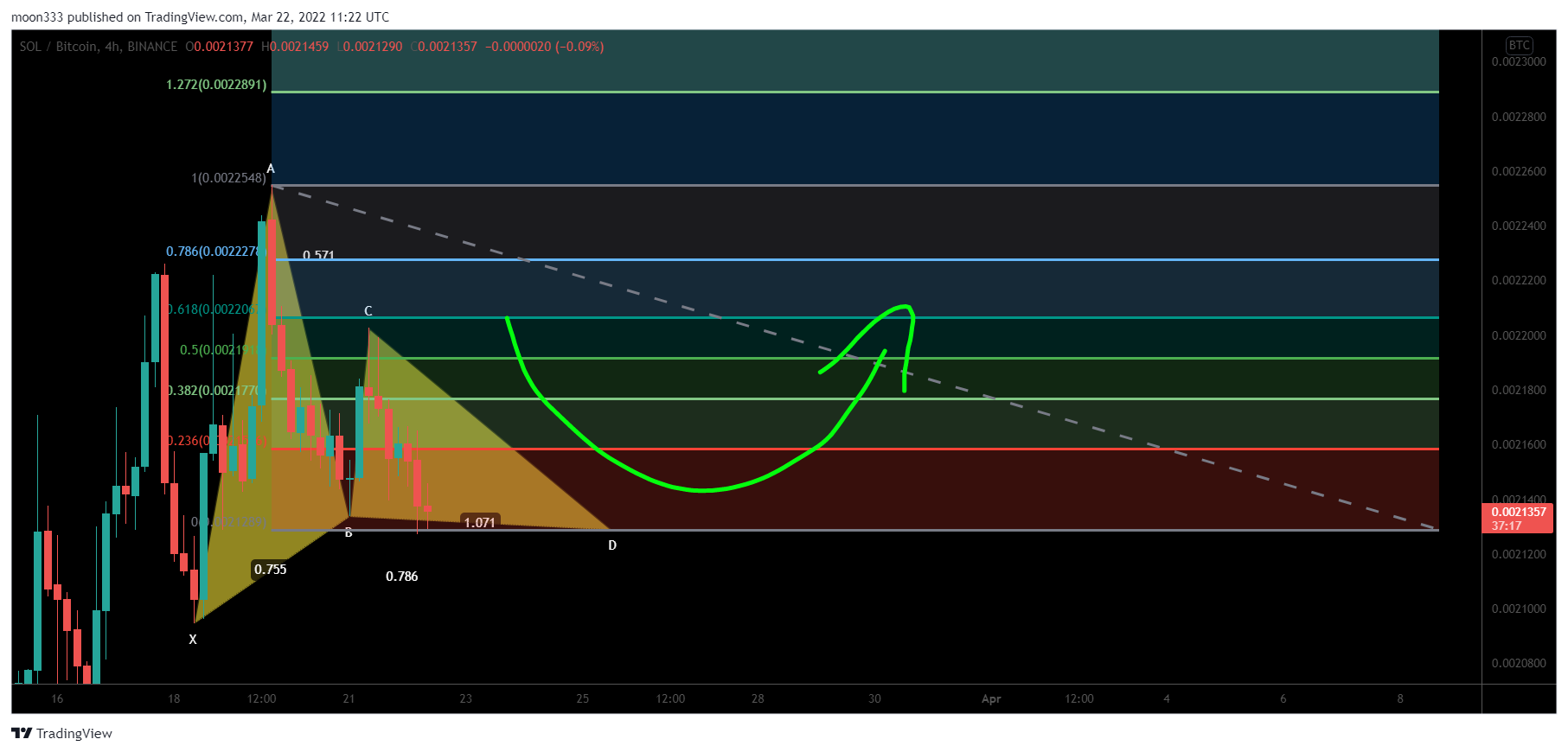Click the 30 date on time axis
This screenshot has height=752, width=1568.
[874, 698]
